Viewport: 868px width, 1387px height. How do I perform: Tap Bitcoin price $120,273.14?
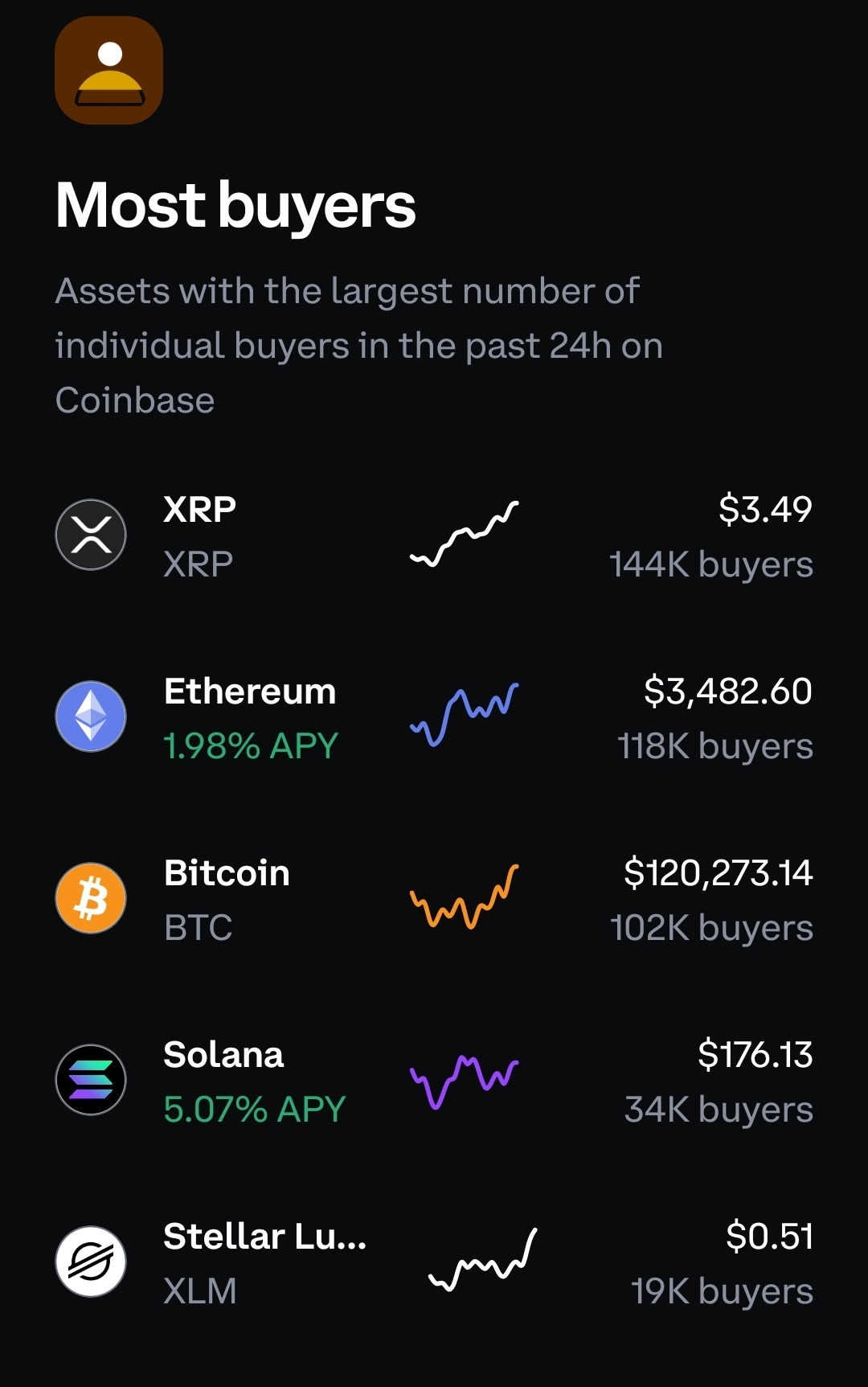click(x=719, y=872)
